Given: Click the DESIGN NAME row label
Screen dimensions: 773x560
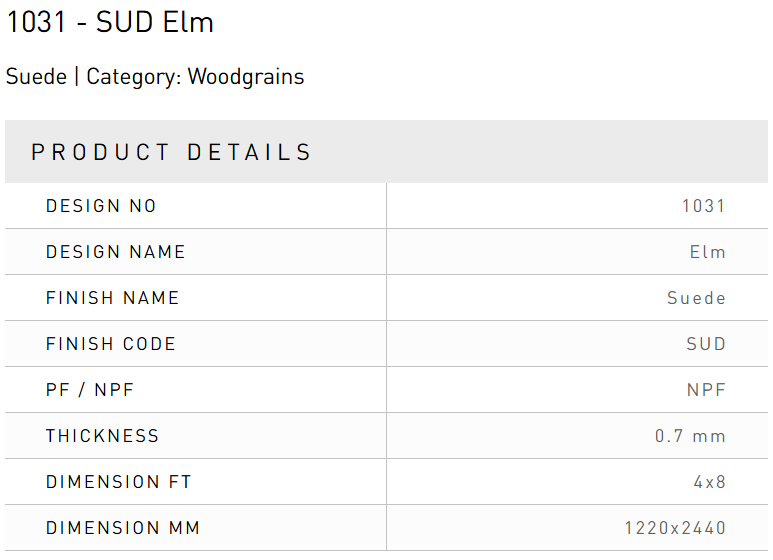Looking at the screenshot, I should click(x=116, y=252).
